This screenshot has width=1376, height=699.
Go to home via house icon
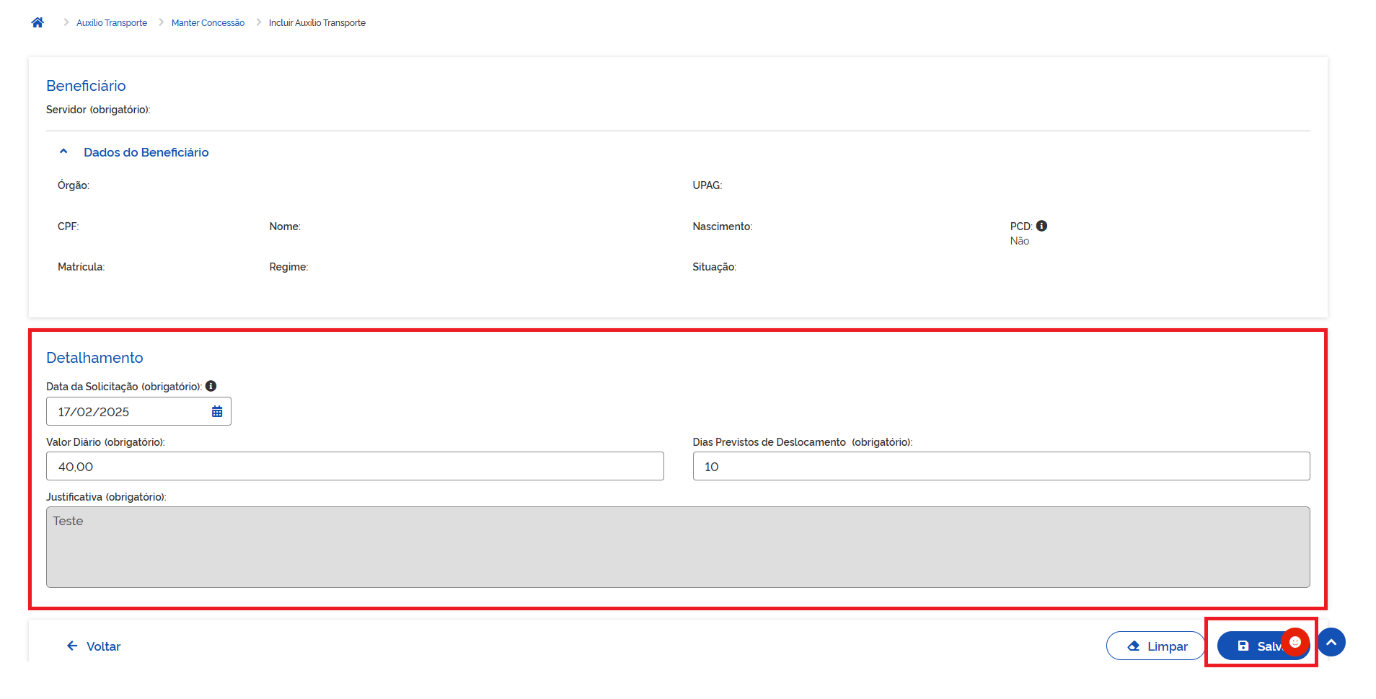38,22
